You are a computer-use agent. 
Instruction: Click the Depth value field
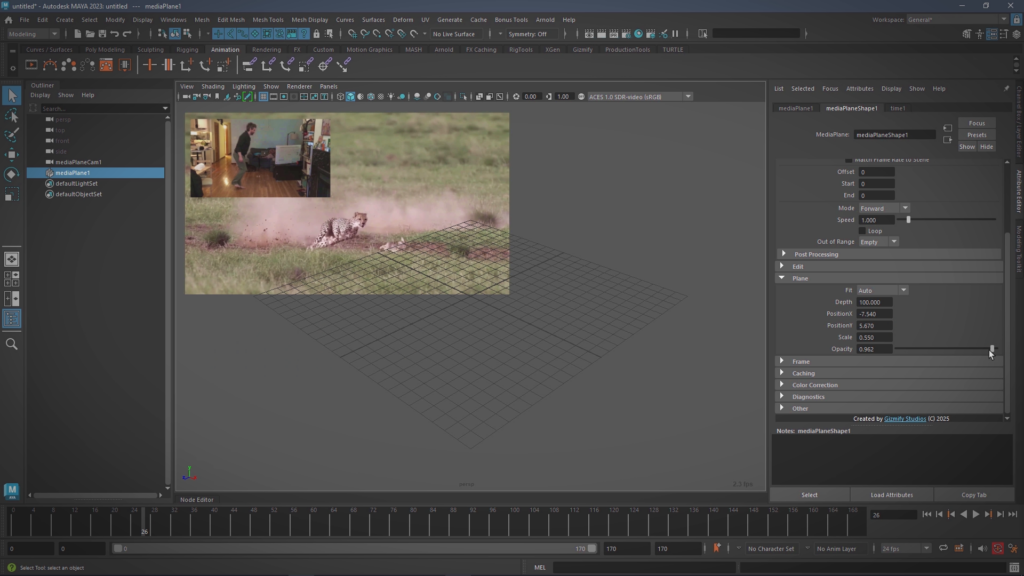874,302
